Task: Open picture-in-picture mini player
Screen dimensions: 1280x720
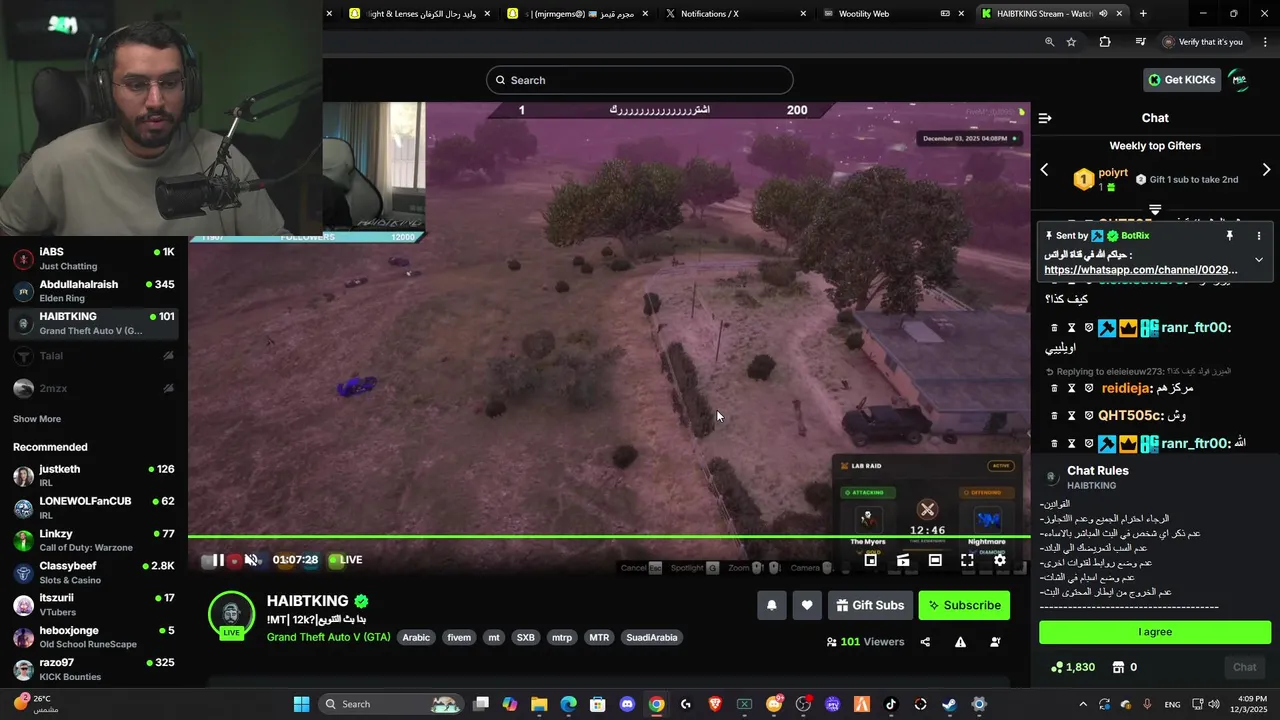Action: coord(871,560)
